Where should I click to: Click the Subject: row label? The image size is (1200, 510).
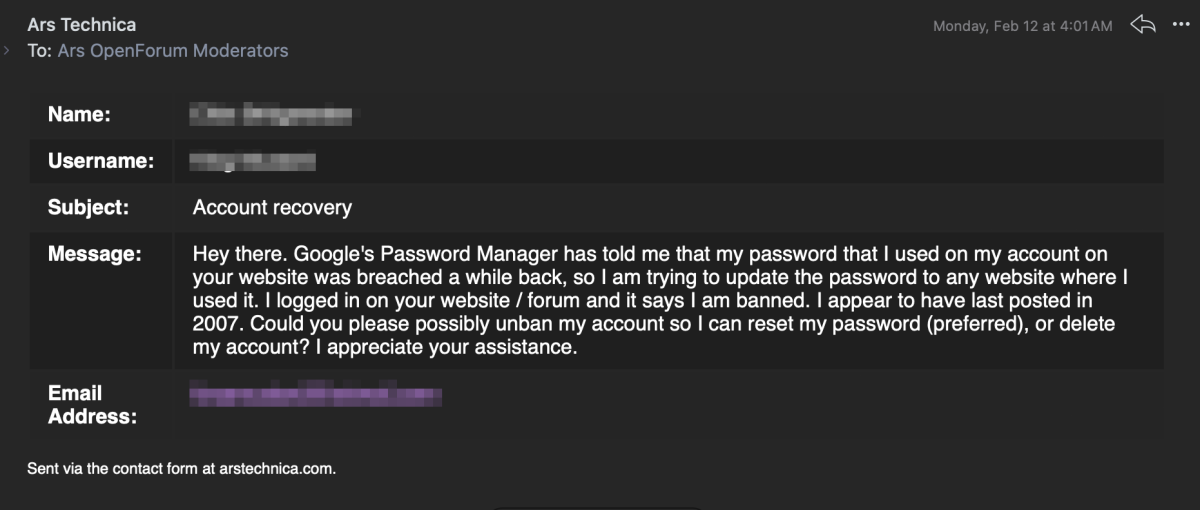click(89, 208)
